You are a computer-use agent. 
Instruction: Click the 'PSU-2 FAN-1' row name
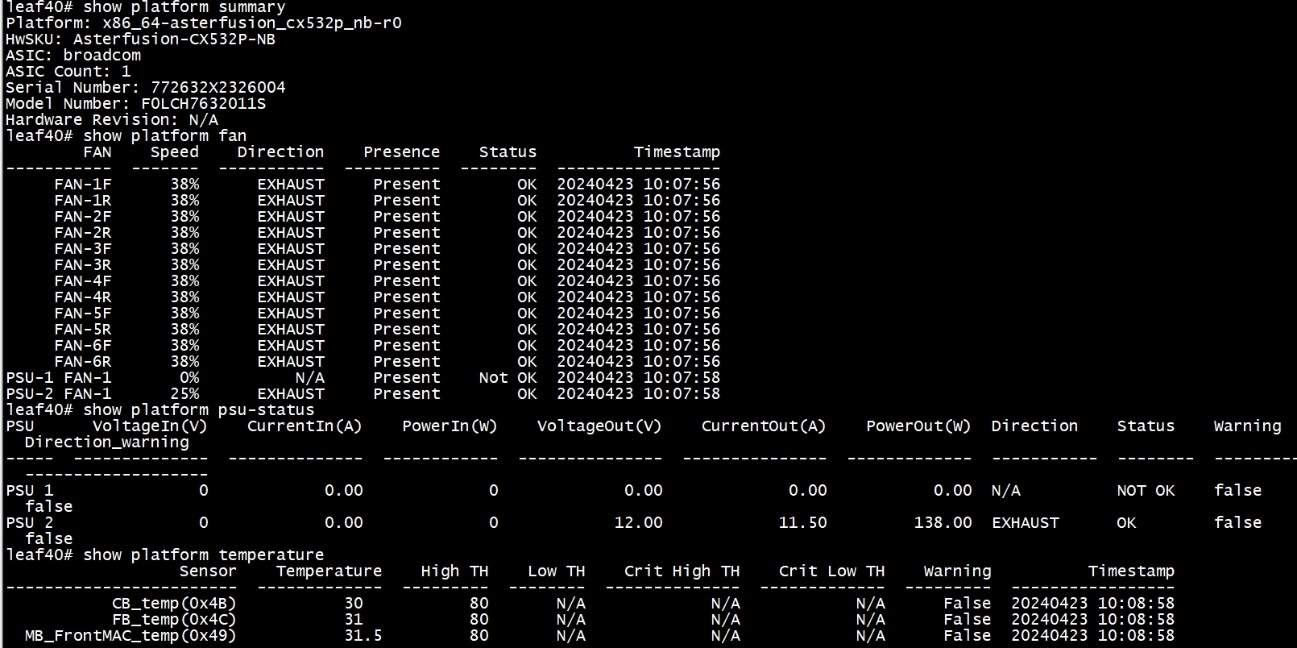point(59,394)
